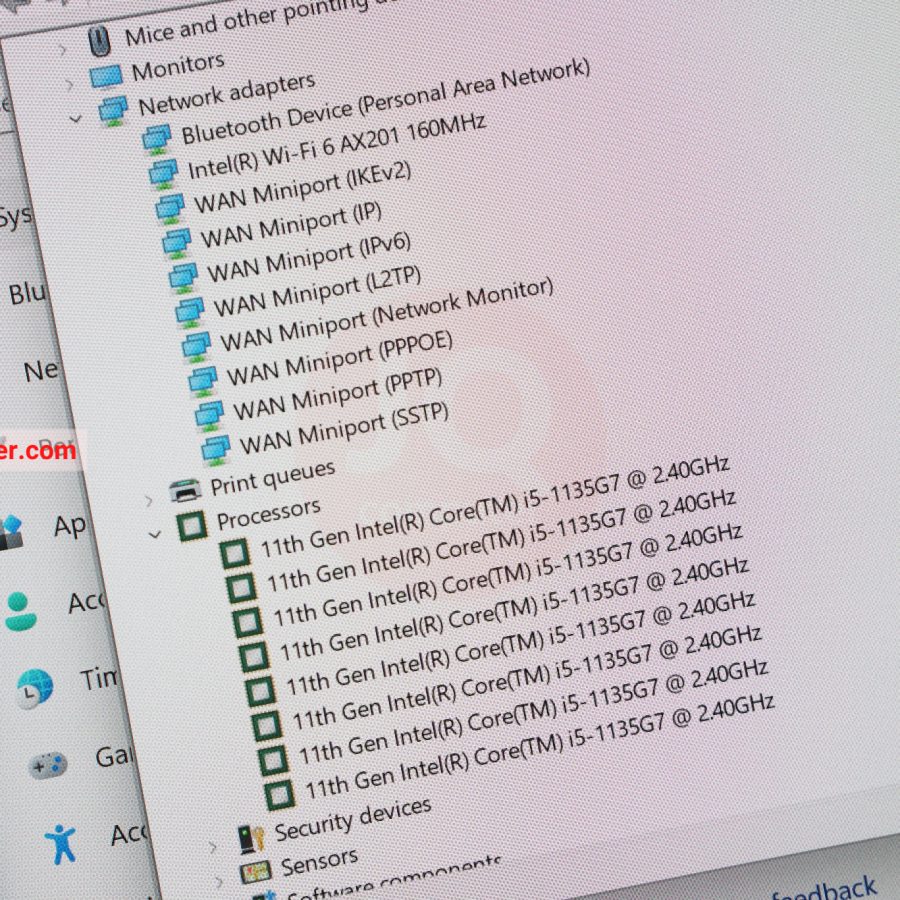This screenshot has height=900, width=900.
Task: Click the WAN Miniport (L2TP) adapter icon
Action: pyautogui.click(x=189, y=312)
